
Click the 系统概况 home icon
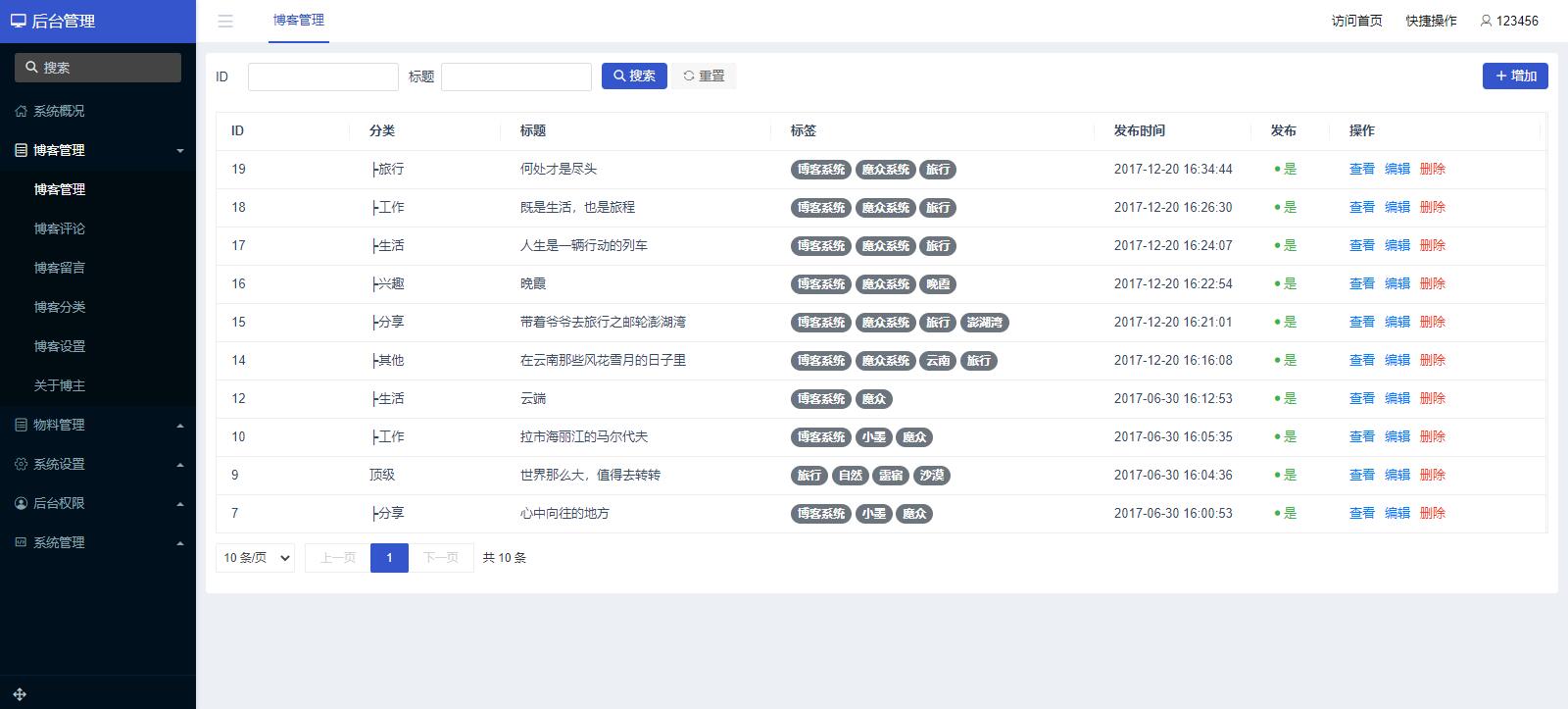click(x=21, y=111)
